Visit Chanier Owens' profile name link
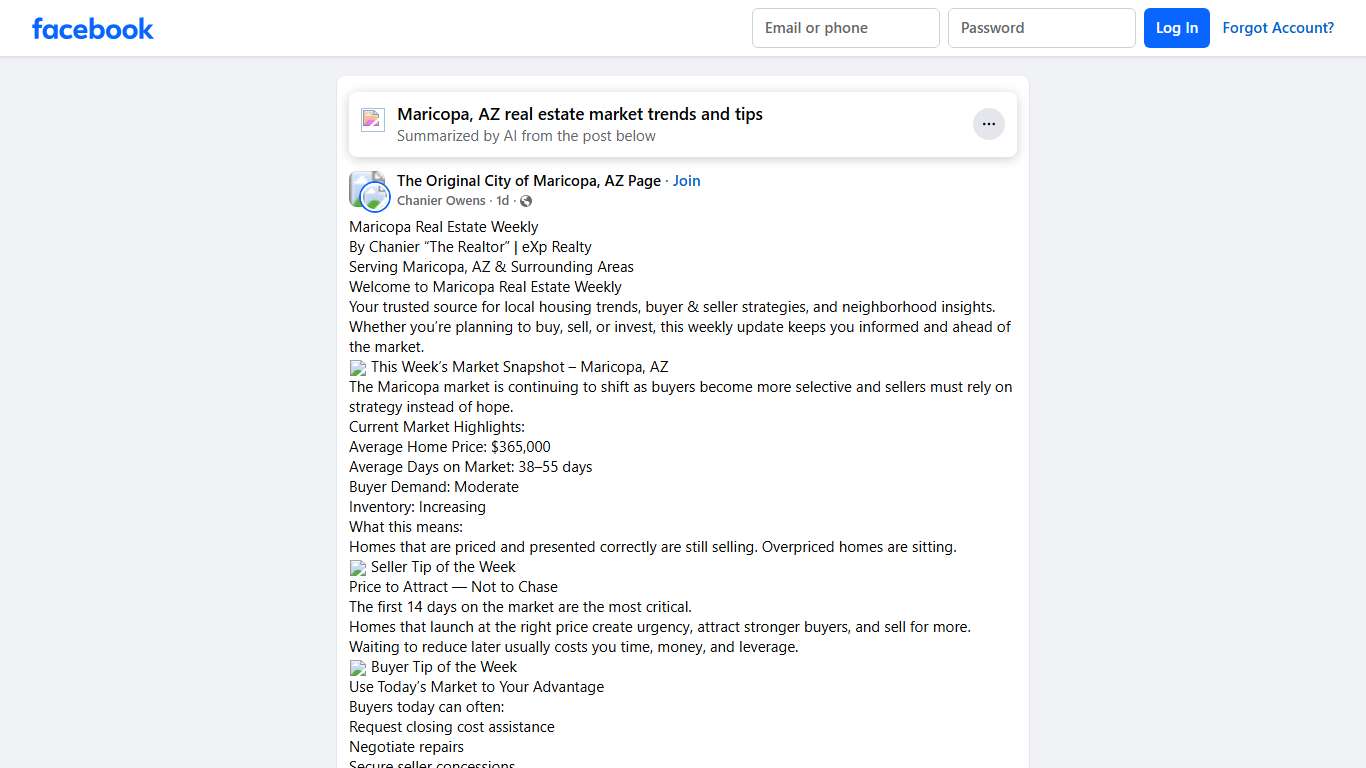The height and width of the screenshot is (768, 1366). (x=441, y=201)
